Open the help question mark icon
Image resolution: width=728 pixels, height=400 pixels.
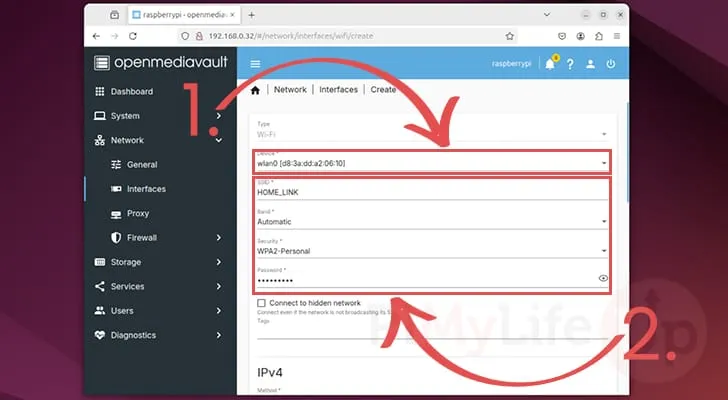coord(570,64)
